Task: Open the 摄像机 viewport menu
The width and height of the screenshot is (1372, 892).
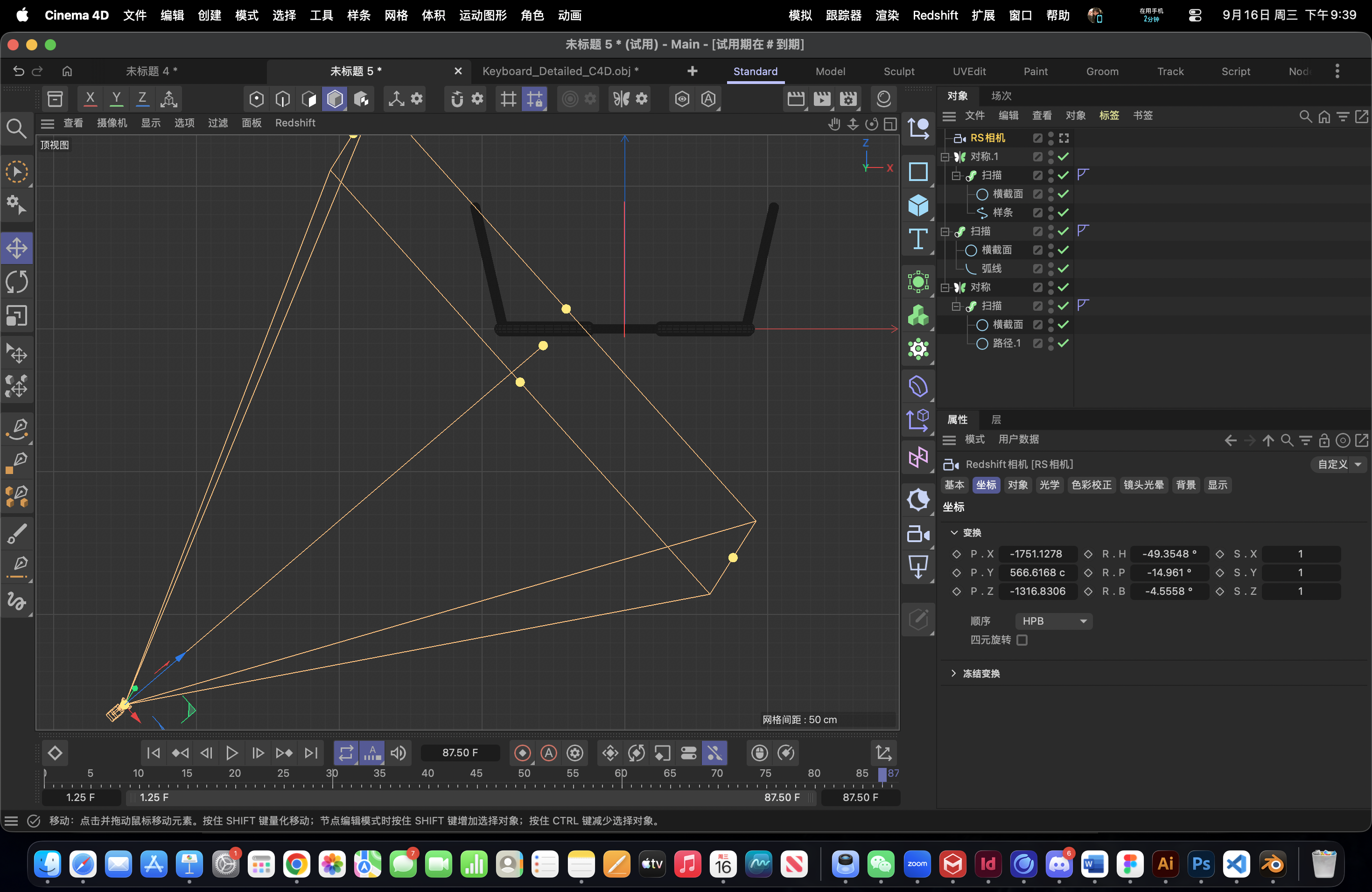Action: point(112,123)
